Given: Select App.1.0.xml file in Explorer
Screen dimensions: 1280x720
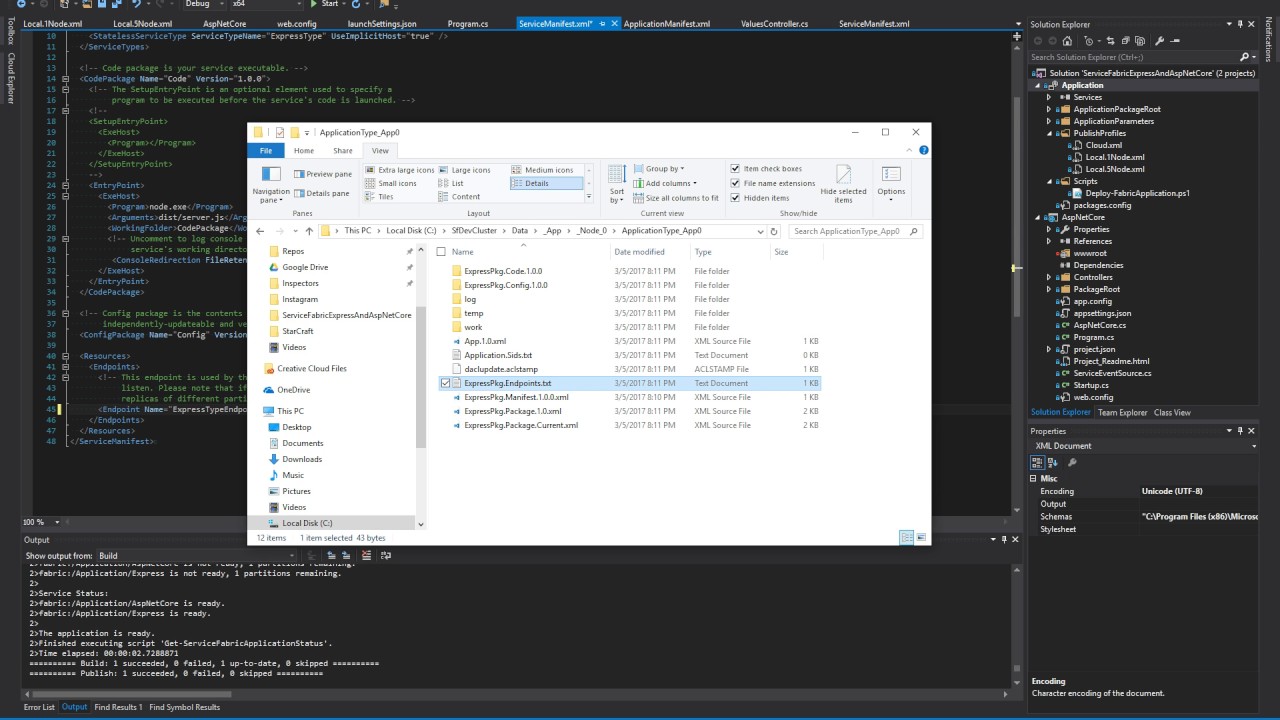Looking at the screenshot, I should point(485,341).
